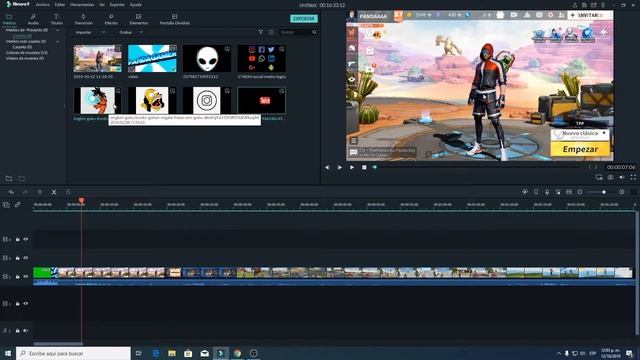The width and height of the screenshot is (640, 360).
Task: Hide the video track holding the clips
Action: tap(26, 276)
